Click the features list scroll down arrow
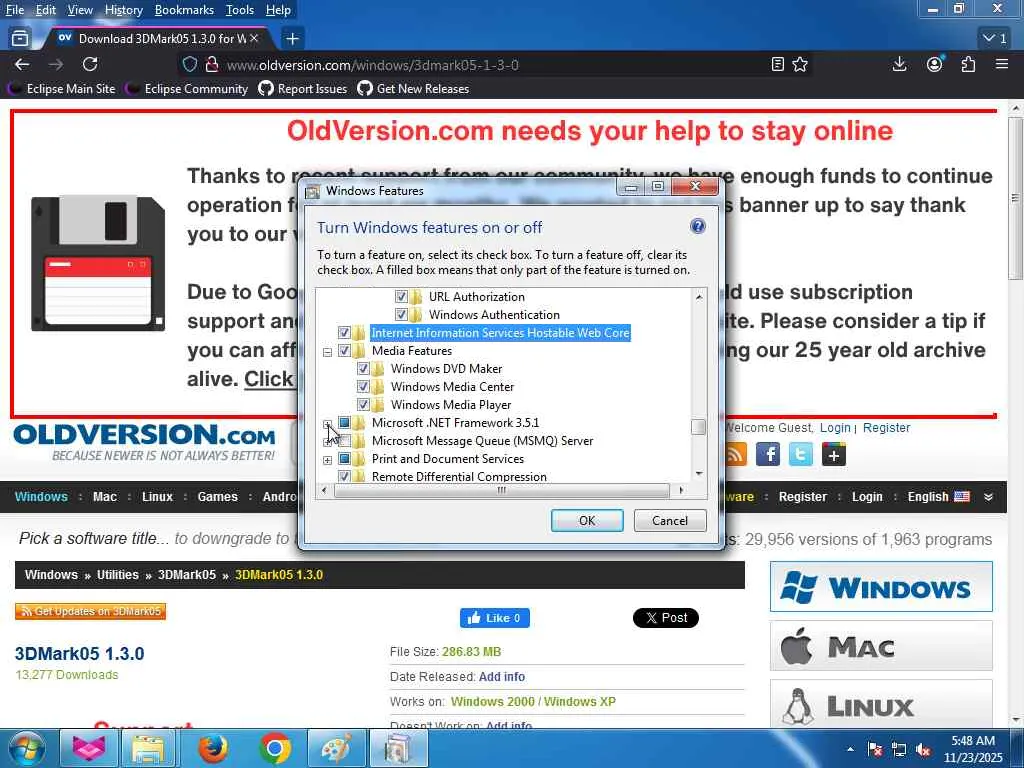The image size is (1024, 768). click(x=699, y=473)
